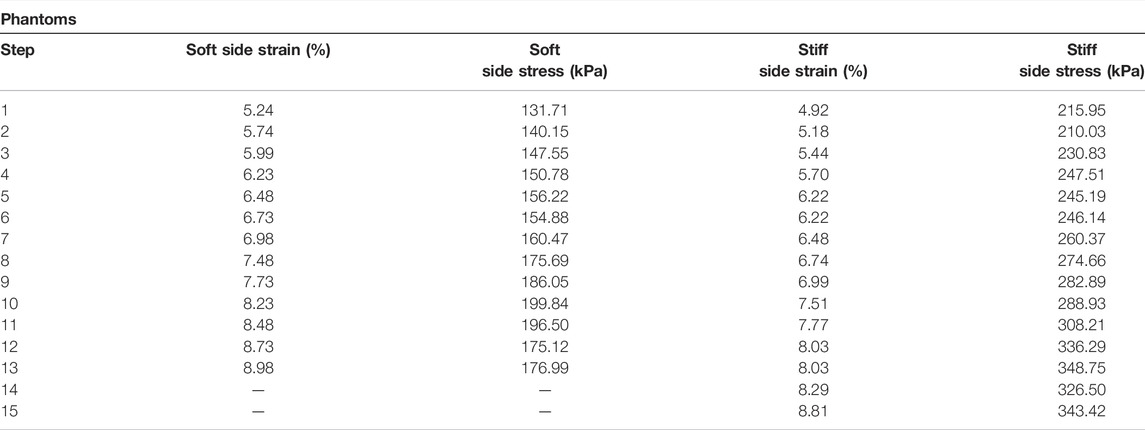Click the stiff stress value 215.95
Screen dimensions: 1145x430
(1081, 111)
